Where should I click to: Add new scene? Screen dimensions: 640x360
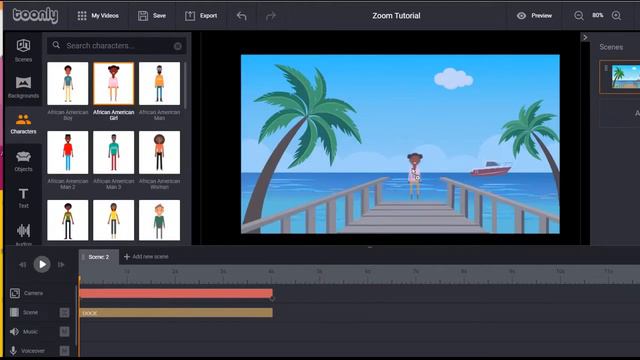point(146,257)
